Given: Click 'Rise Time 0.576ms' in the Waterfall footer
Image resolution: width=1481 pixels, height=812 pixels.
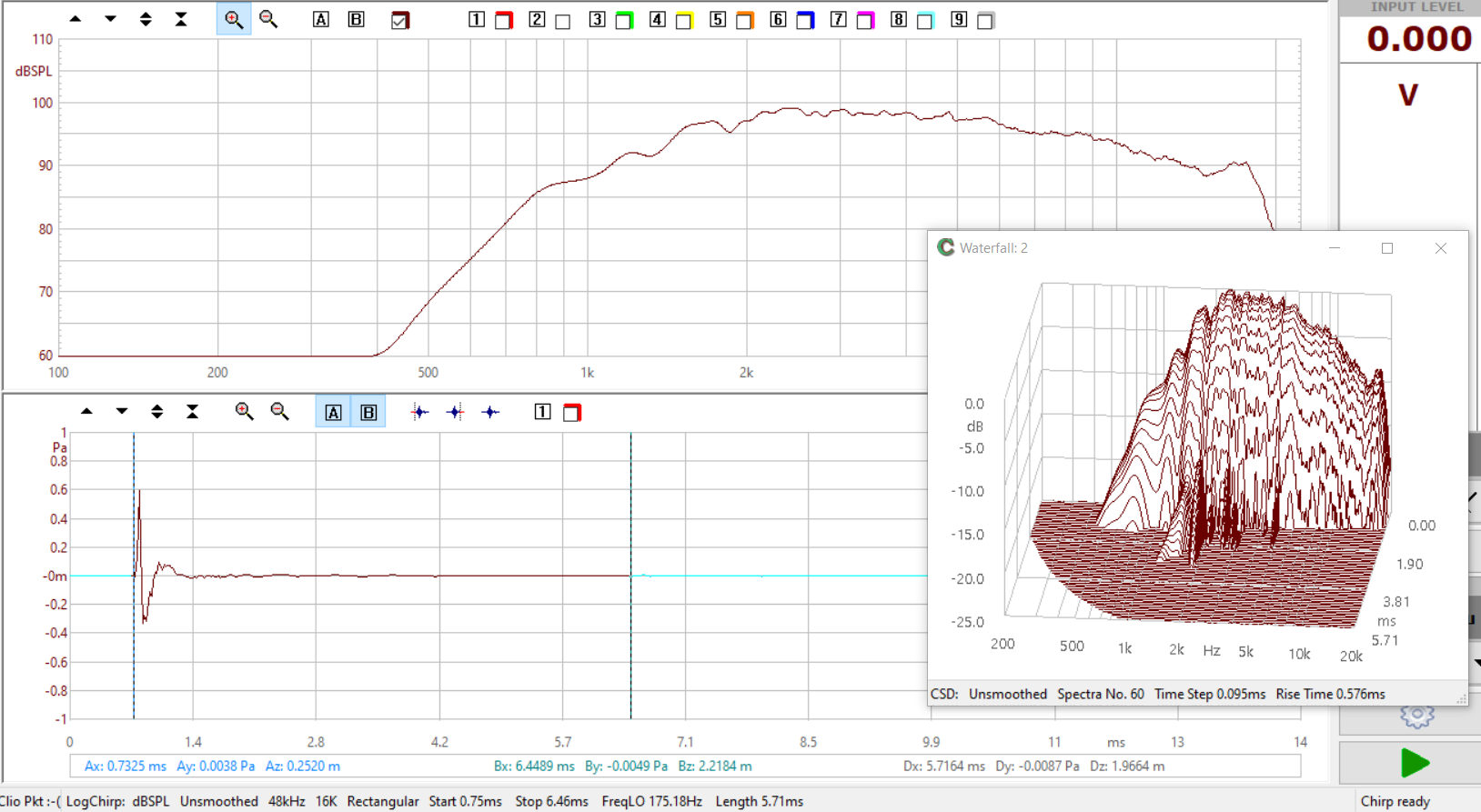Looking at the screenshot, I should [1330, 694].
